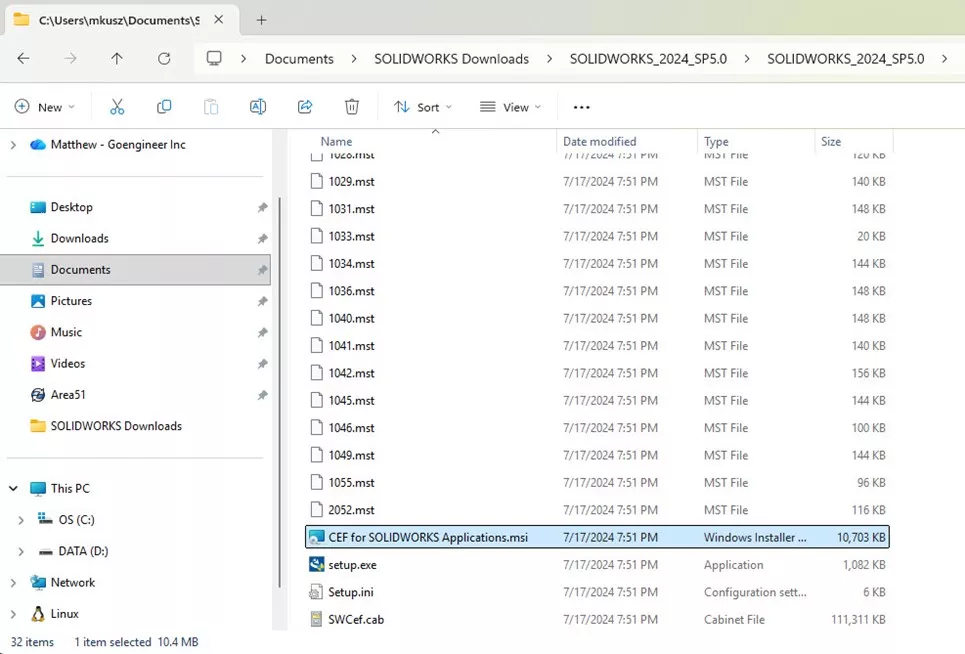Click the Paste icon
Viewport: 965px width, 654px height.
coord(211,106)
